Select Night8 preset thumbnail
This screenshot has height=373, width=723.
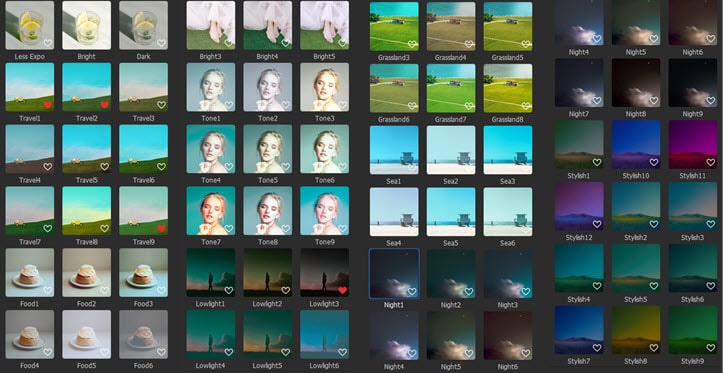tap(636, 83)
